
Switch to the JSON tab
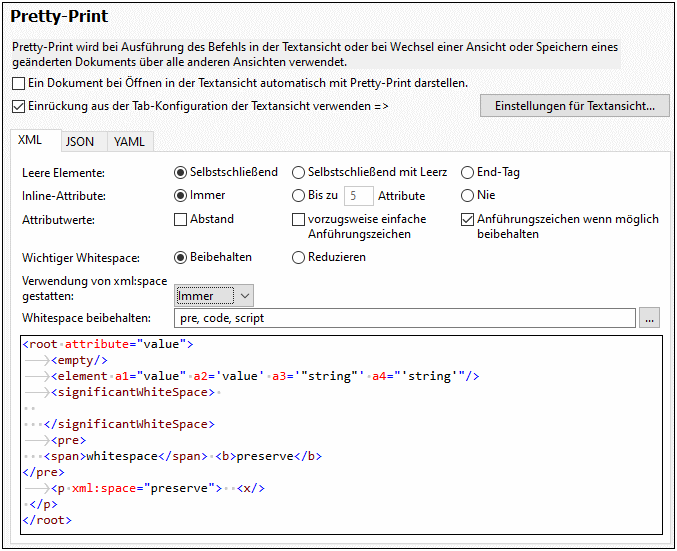point(80,142)
